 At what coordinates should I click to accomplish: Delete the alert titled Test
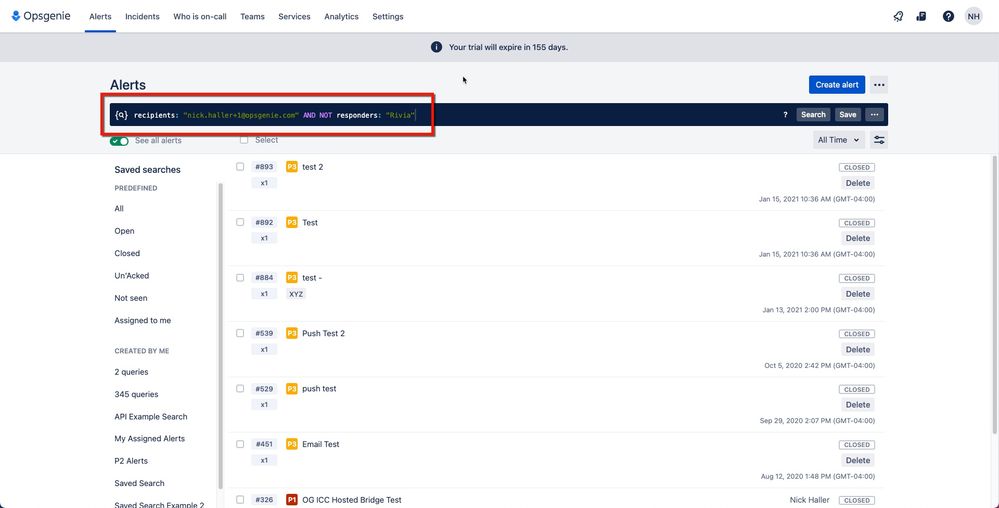tap(858, 238)
